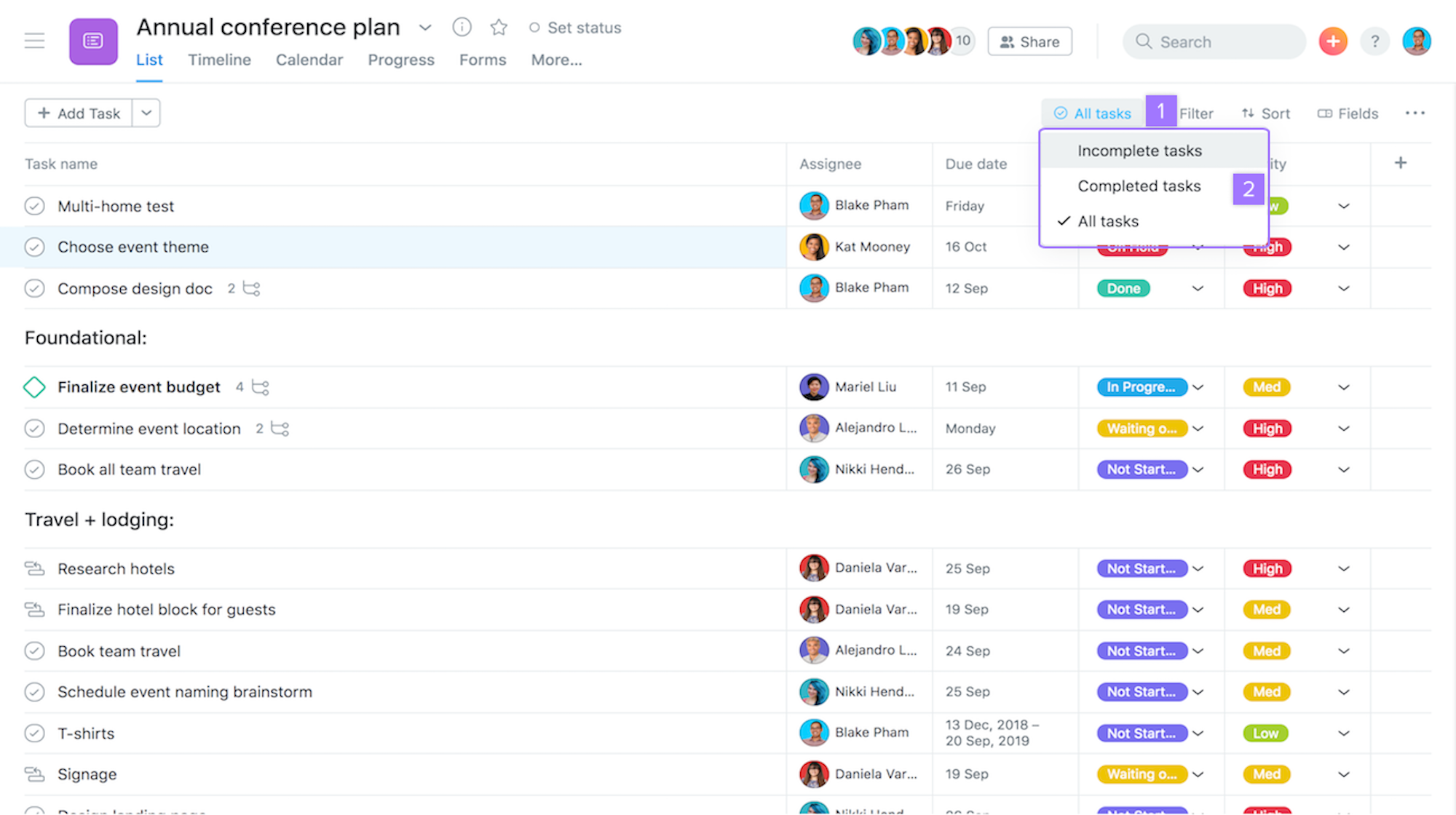
Task: Switch to the Calendar tab
Action: coord(309,59)
